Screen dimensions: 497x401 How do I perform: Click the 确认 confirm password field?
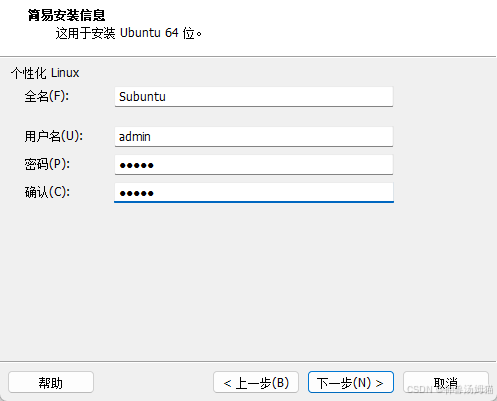pos(254,192)
